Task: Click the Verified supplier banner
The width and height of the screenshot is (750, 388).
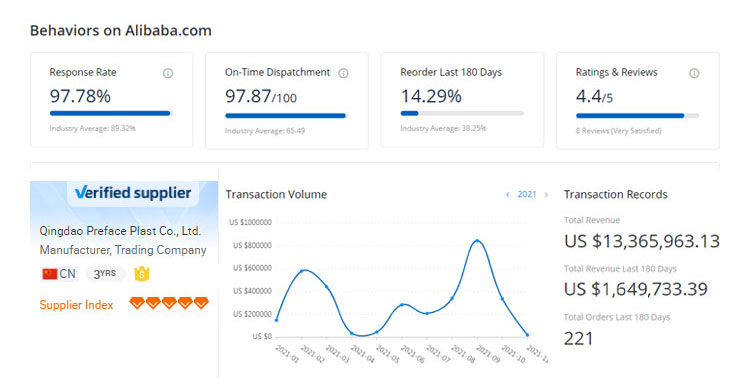Action: 133,193
